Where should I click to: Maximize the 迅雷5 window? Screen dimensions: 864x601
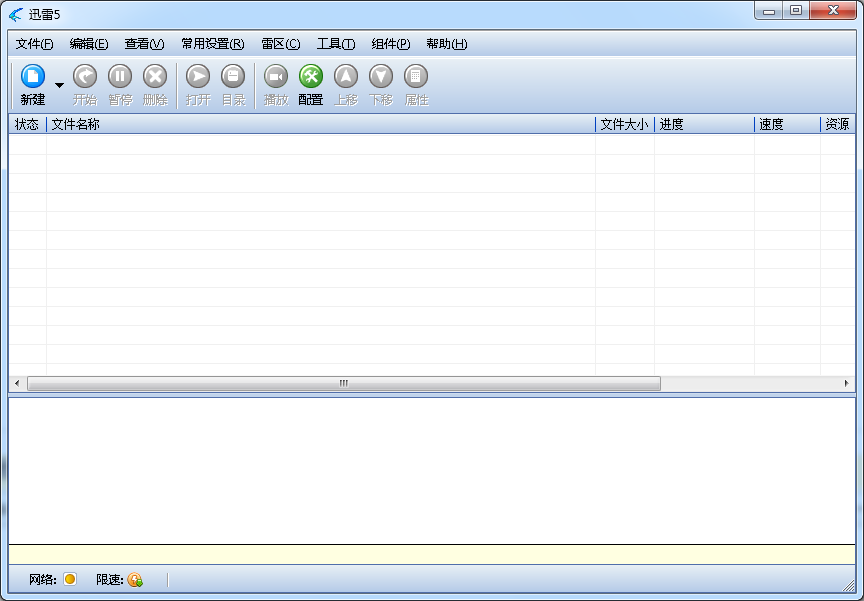coord(796,10)
